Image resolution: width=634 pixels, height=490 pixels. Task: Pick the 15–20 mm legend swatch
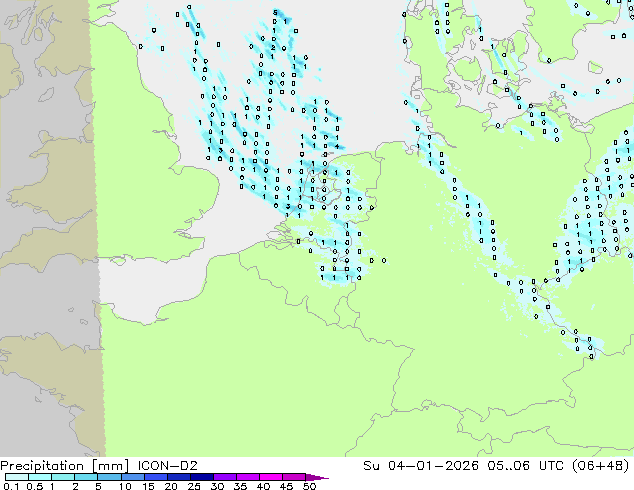(155, 477)
